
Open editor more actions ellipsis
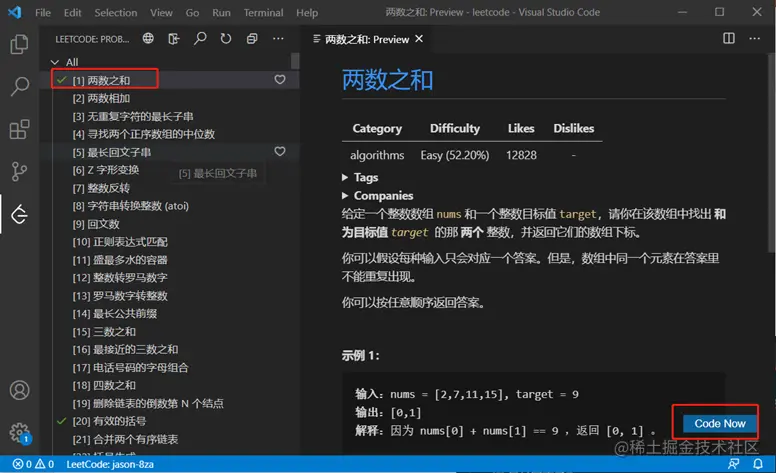(754, 38)
